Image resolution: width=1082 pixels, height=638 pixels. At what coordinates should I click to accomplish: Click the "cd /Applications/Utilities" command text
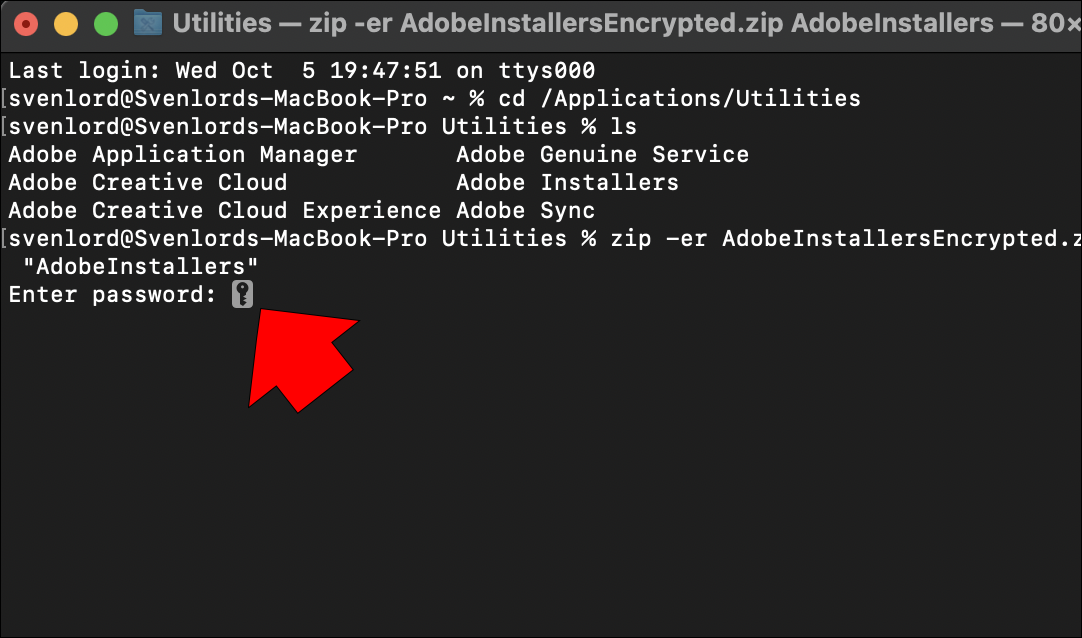point(679,99)
